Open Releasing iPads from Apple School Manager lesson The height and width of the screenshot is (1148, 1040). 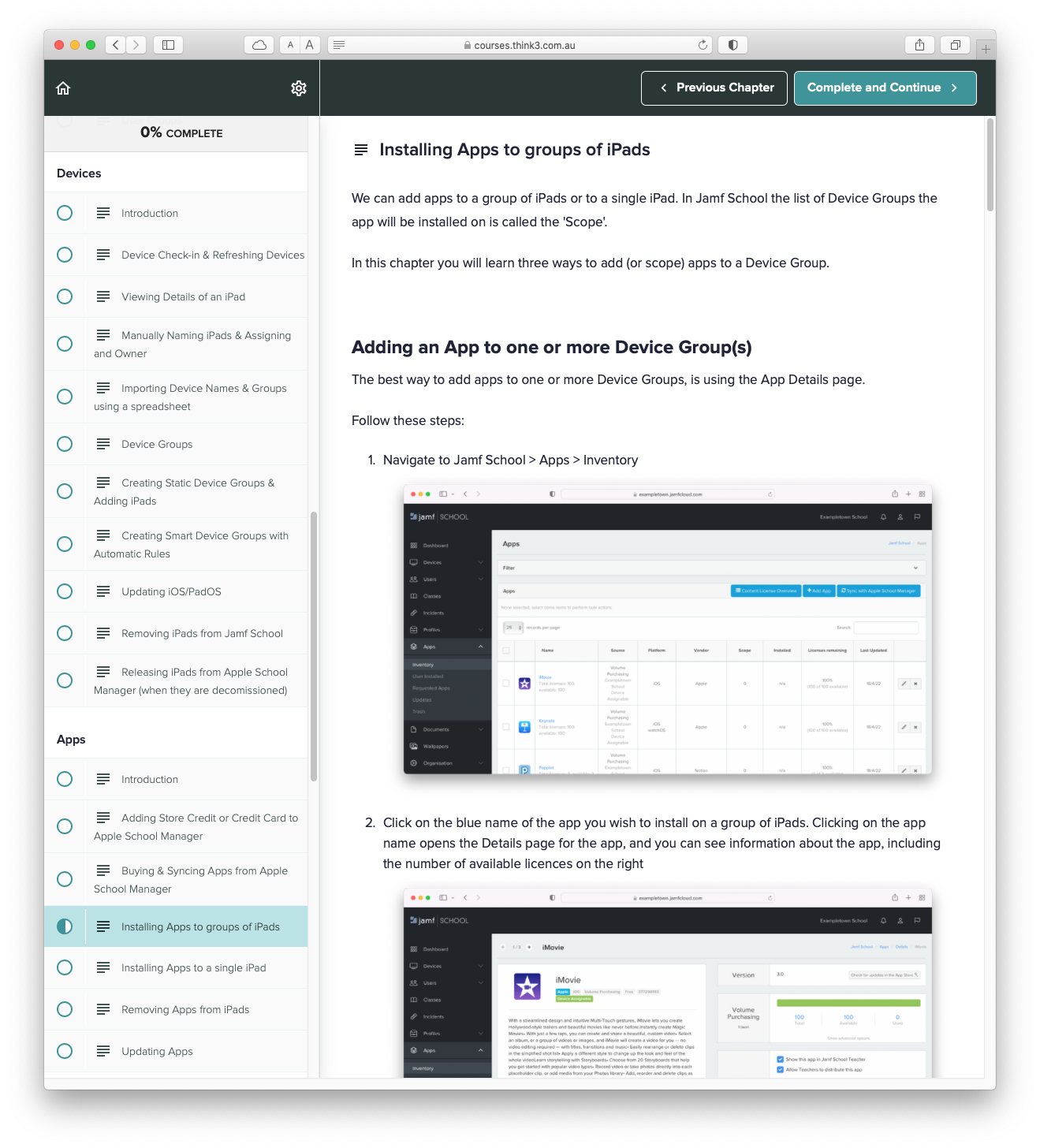tap(176, 680)
